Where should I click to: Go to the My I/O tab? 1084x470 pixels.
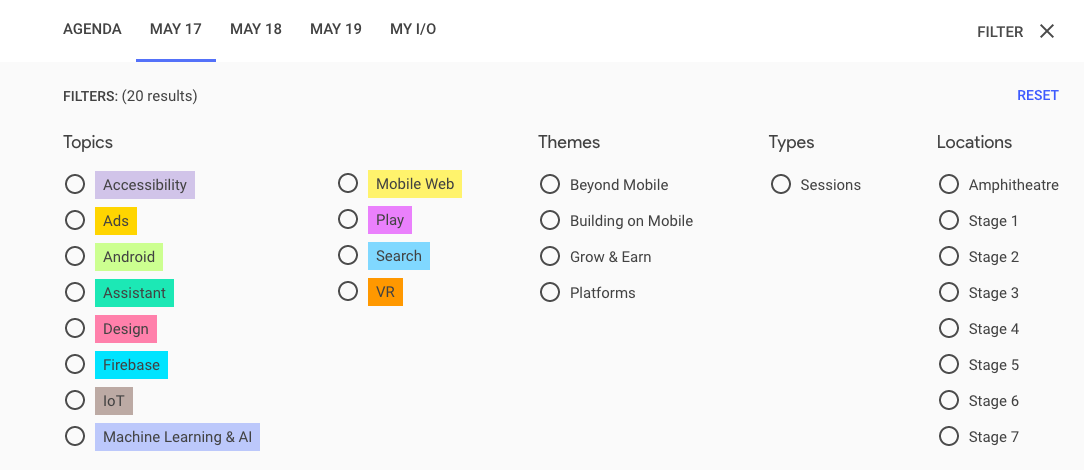click(413, 29)
